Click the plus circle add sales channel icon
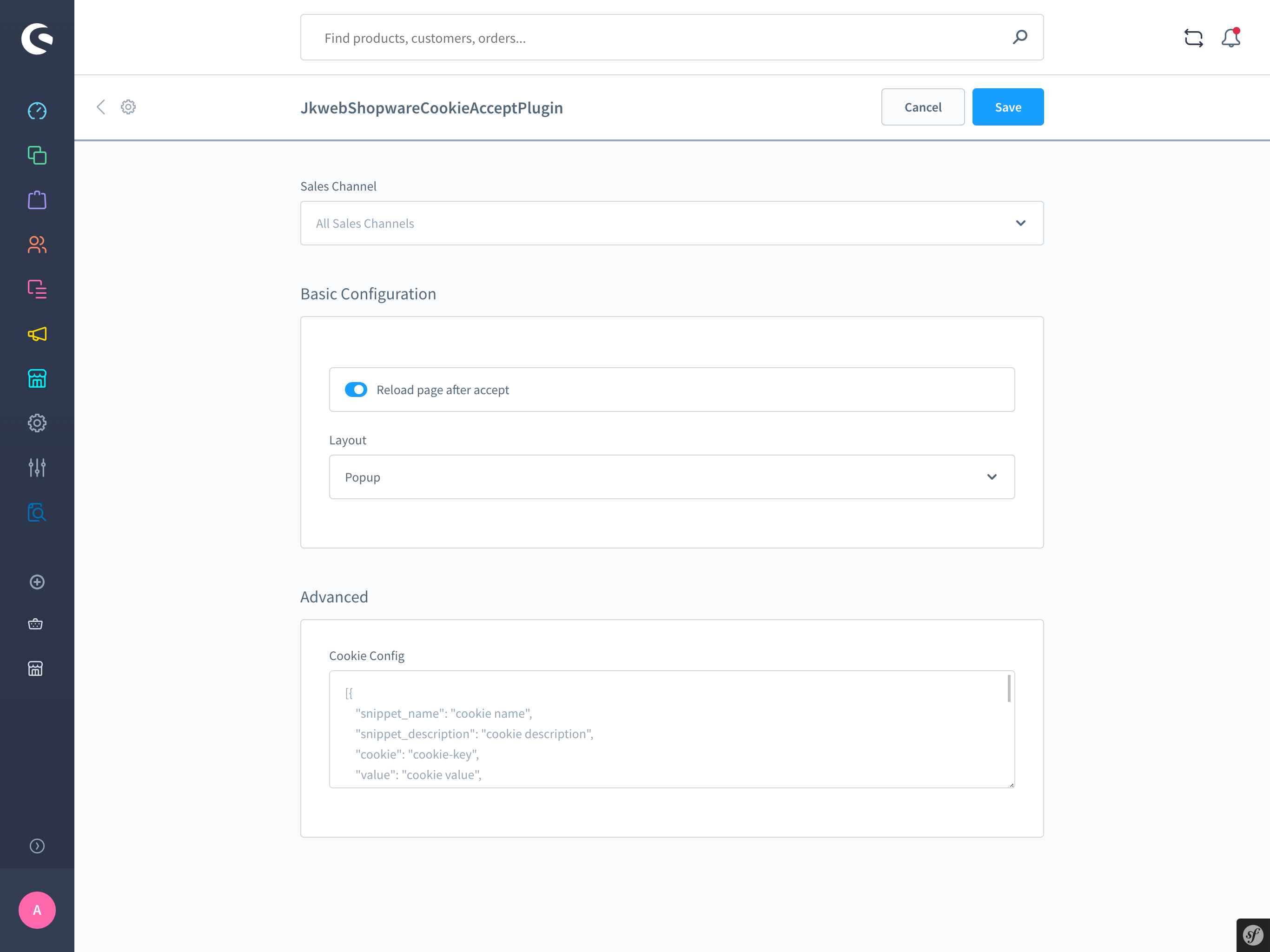Image resolution: width=1270 pixels, height=952 pixels. pos(37,582)
